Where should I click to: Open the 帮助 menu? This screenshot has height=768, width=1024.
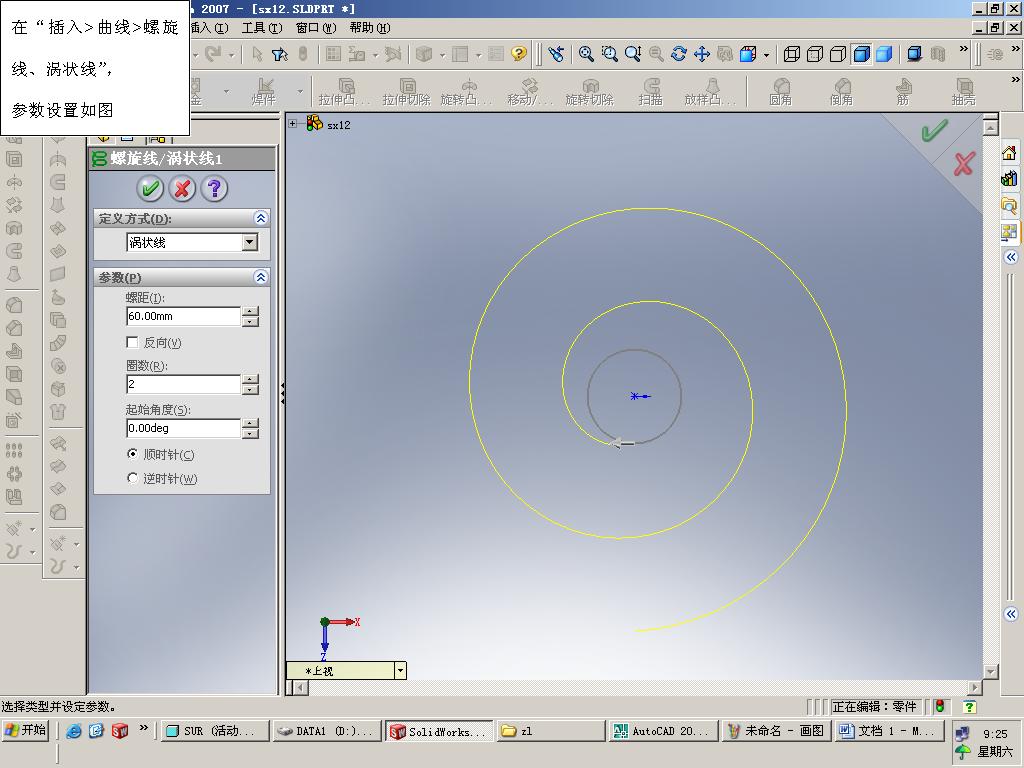point(369,28)
